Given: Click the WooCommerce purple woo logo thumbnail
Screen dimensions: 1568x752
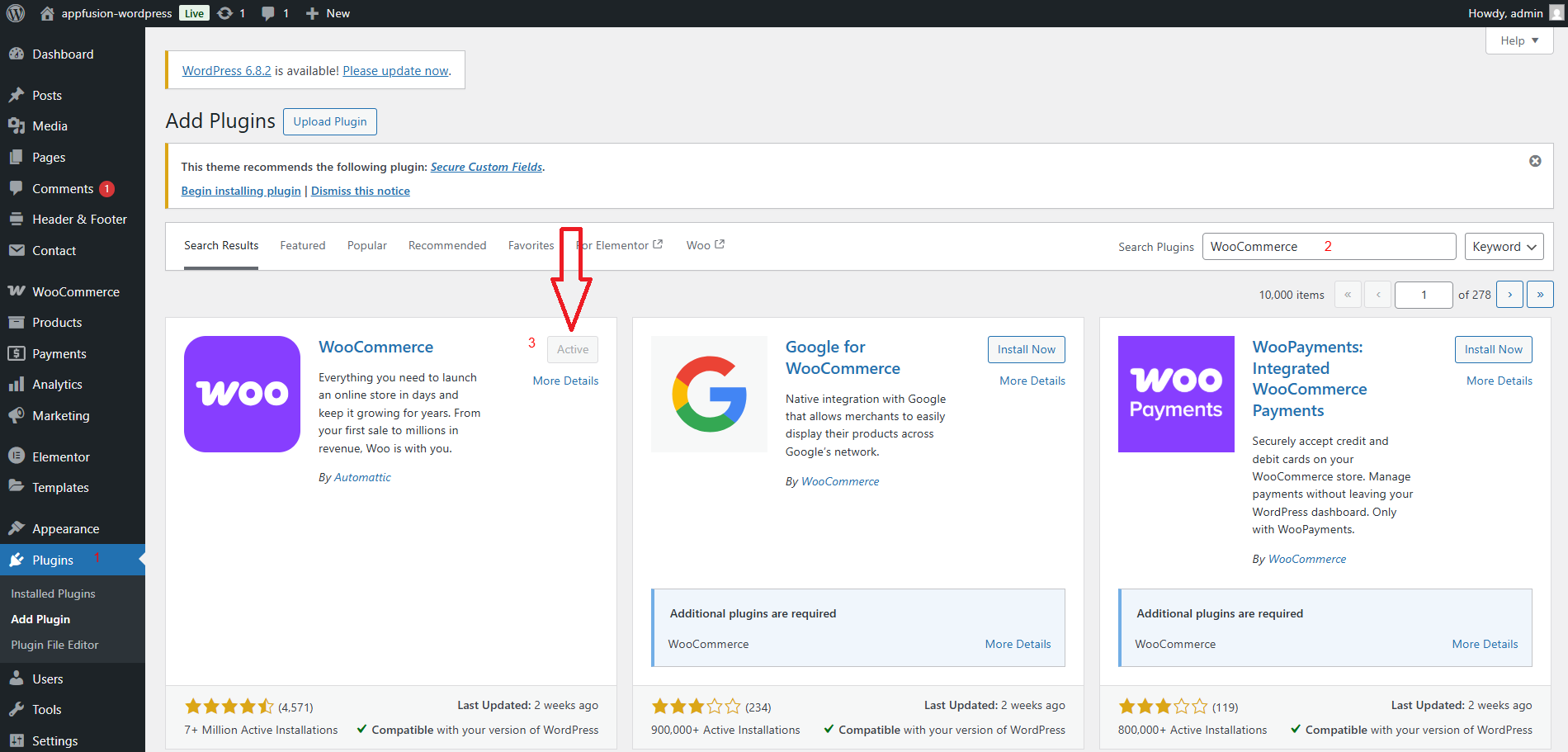Looking at the screenshot, I should click(x=242, y=394).
